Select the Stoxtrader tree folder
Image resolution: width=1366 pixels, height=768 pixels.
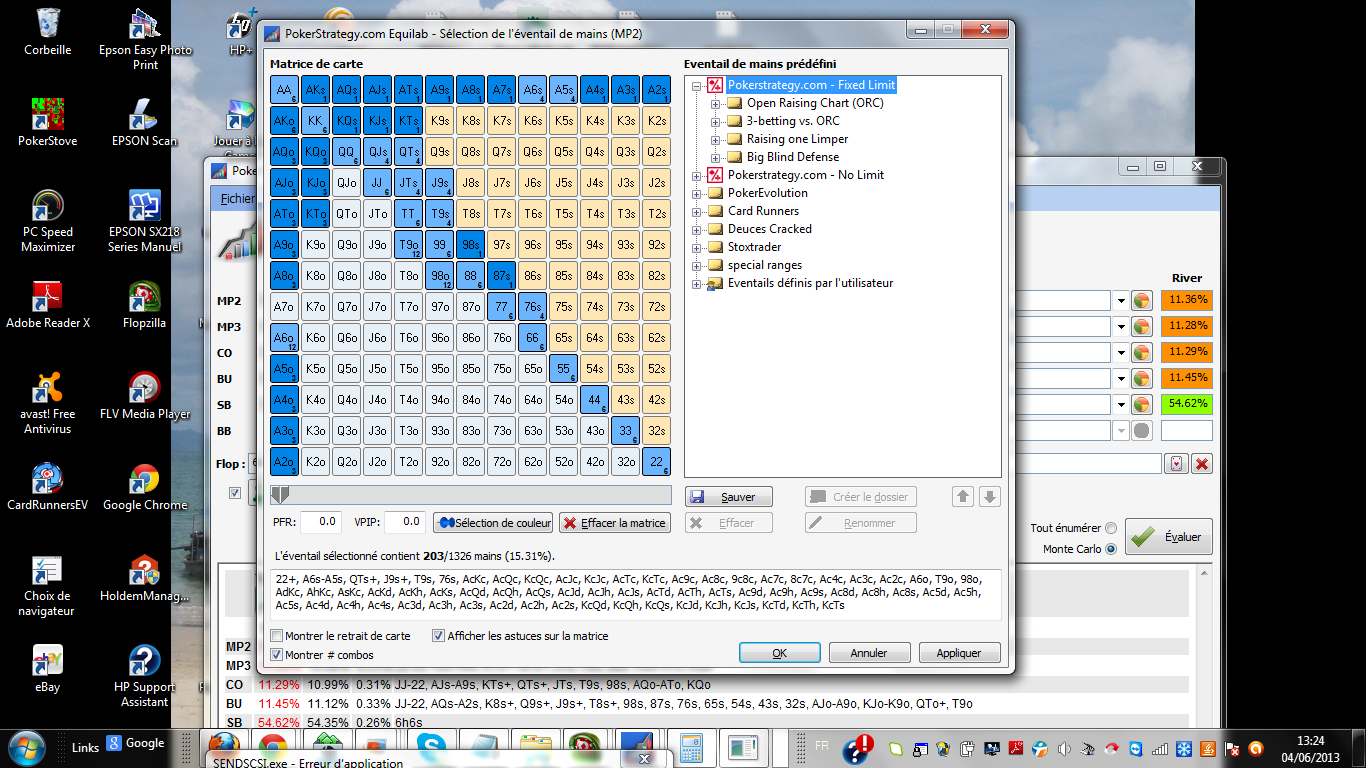coord(754,247)
